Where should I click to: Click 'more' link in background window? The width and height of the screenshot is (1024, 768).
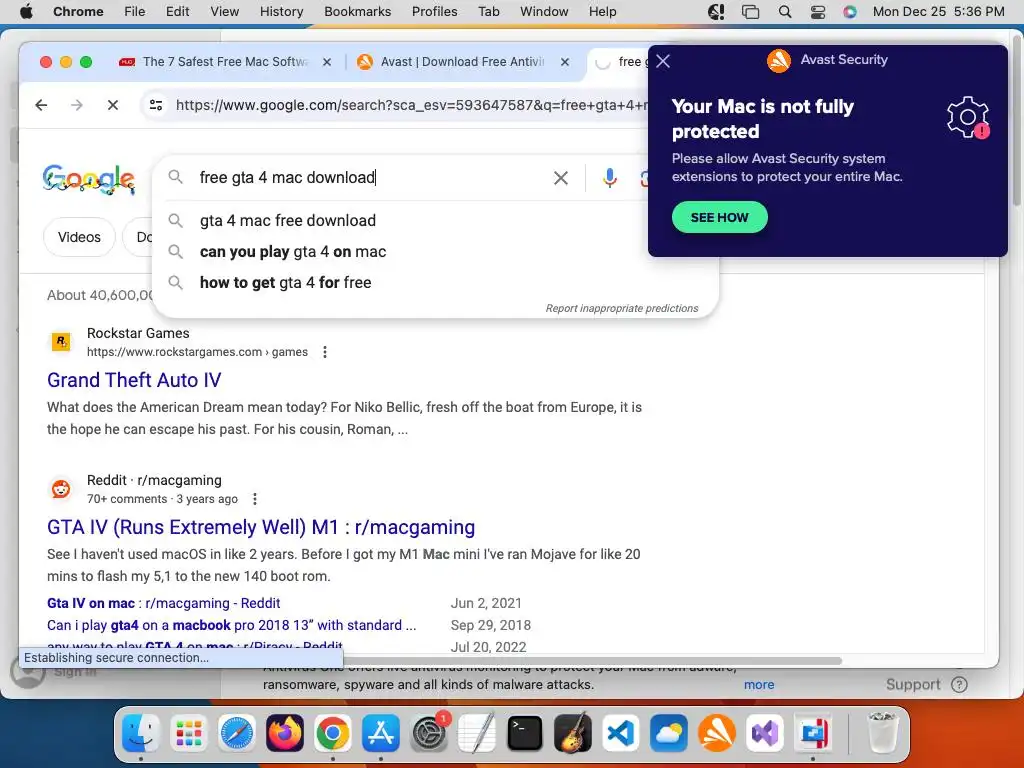pos(759,684)
